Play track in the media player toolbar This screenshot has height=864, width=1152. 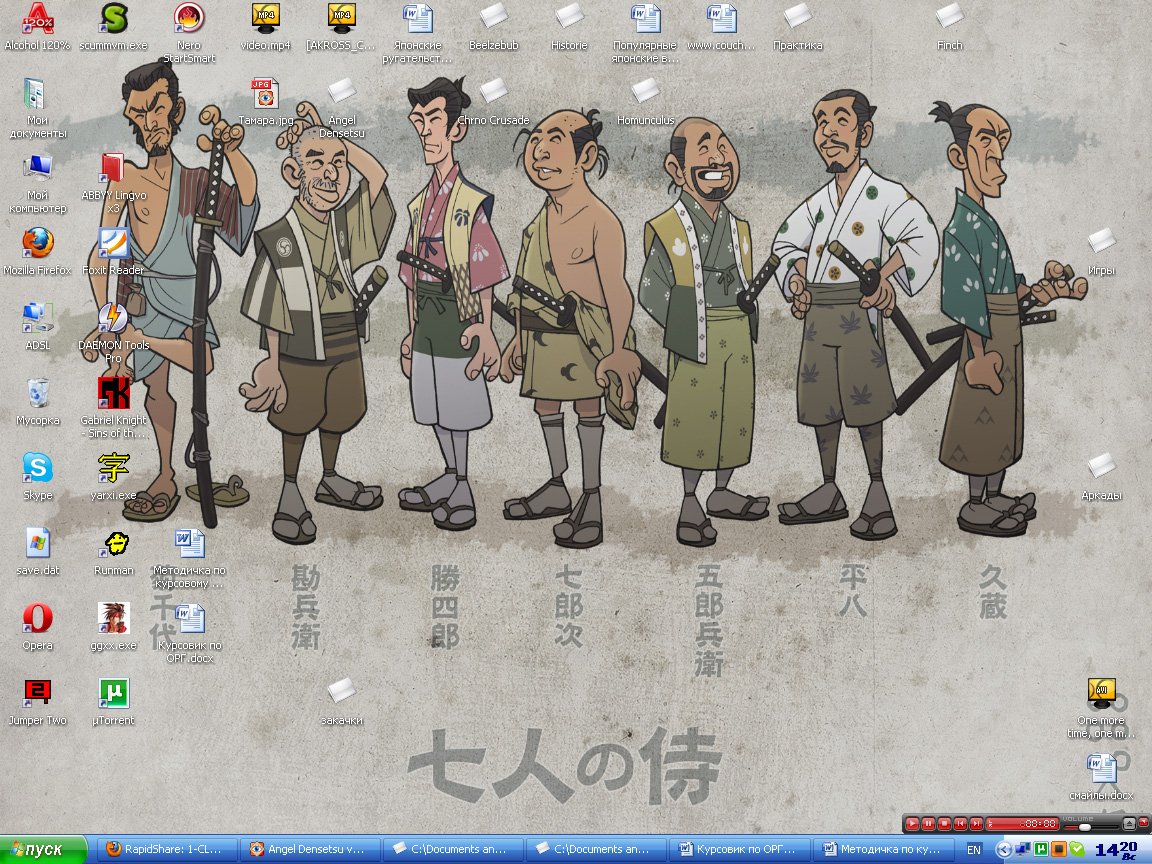(912, 824)
